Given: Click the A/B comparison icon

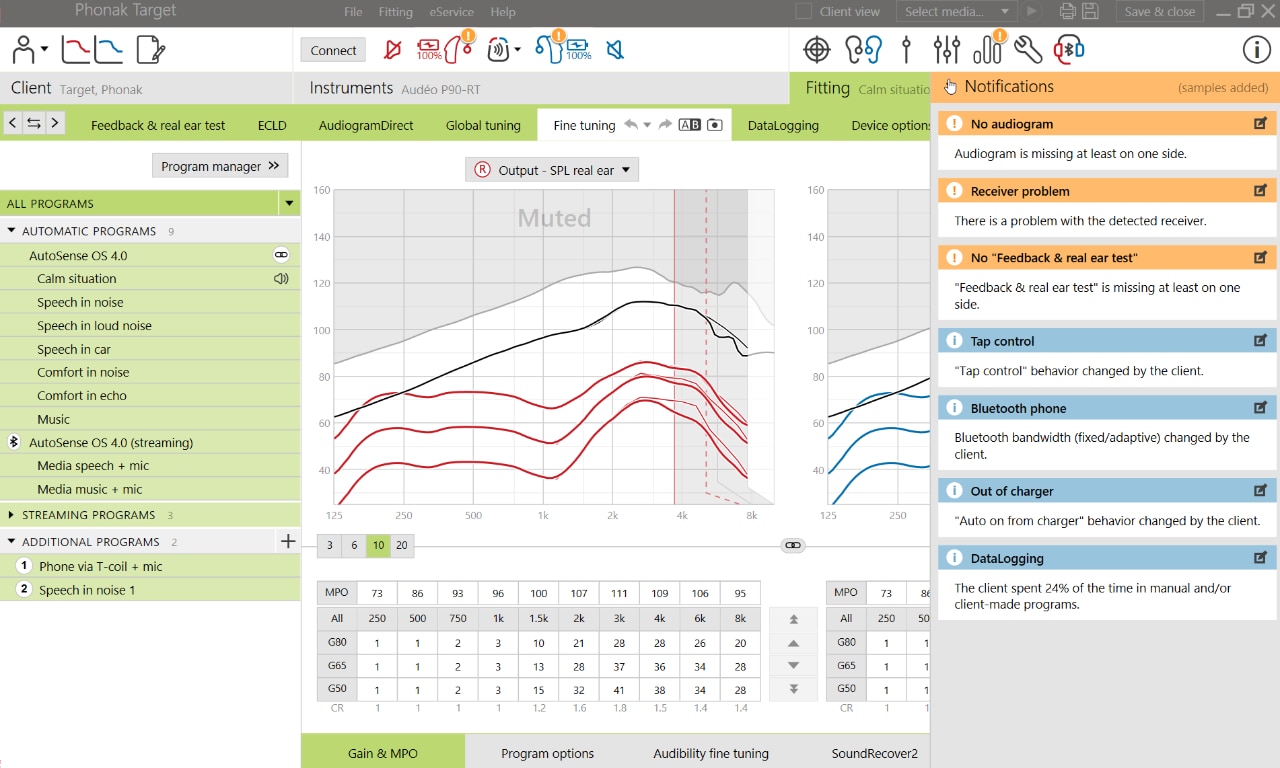Looking at the screenshot, I should point(690,125).
